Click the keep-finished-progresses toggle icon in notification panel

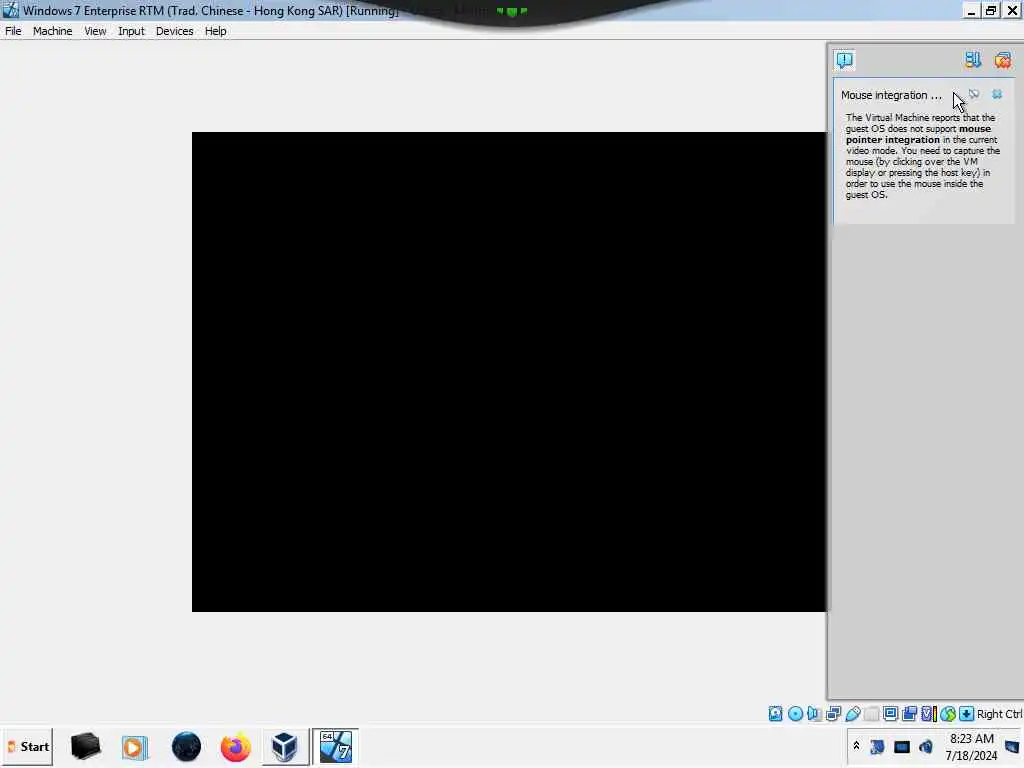click(x=972, y=60)
